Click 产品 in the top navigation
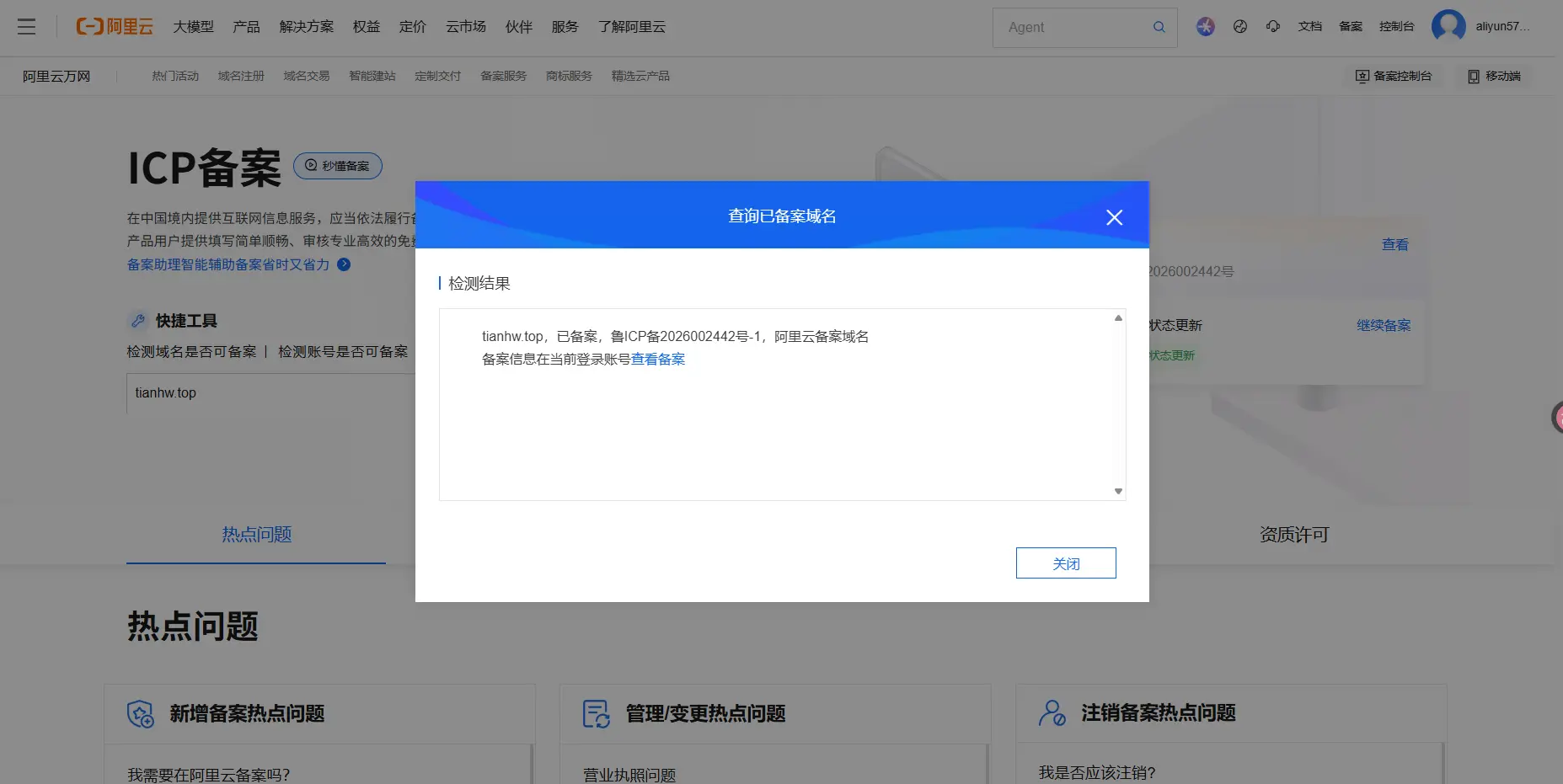Image resolution: width=1563 pixels, height=784 pixels. (x=245, y=26)
